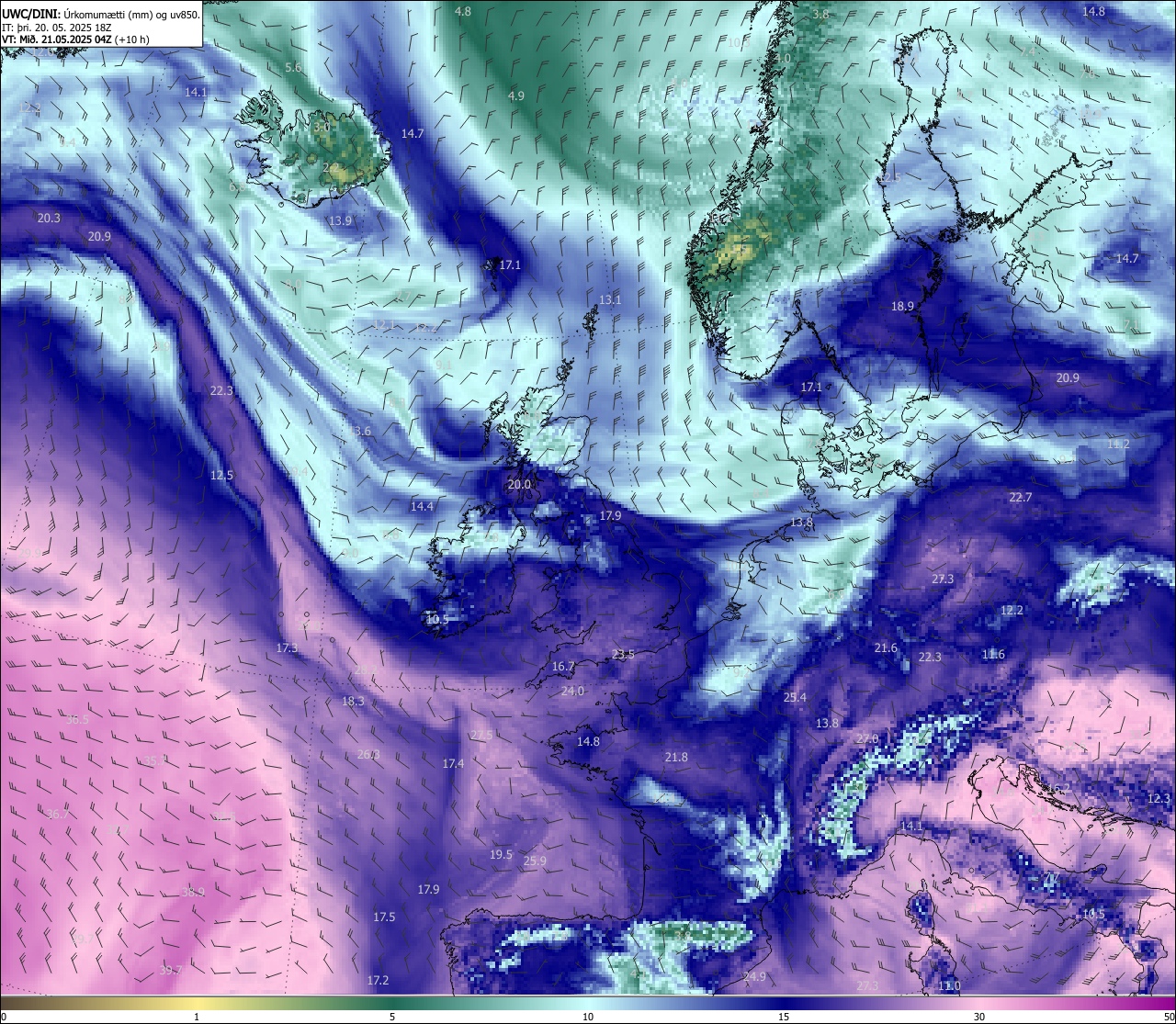Click the 10 tick on color scale
Image resolution: width=1176 pixels, height=1024 pixels.
pyautogui.click(x=588, y=1017)
